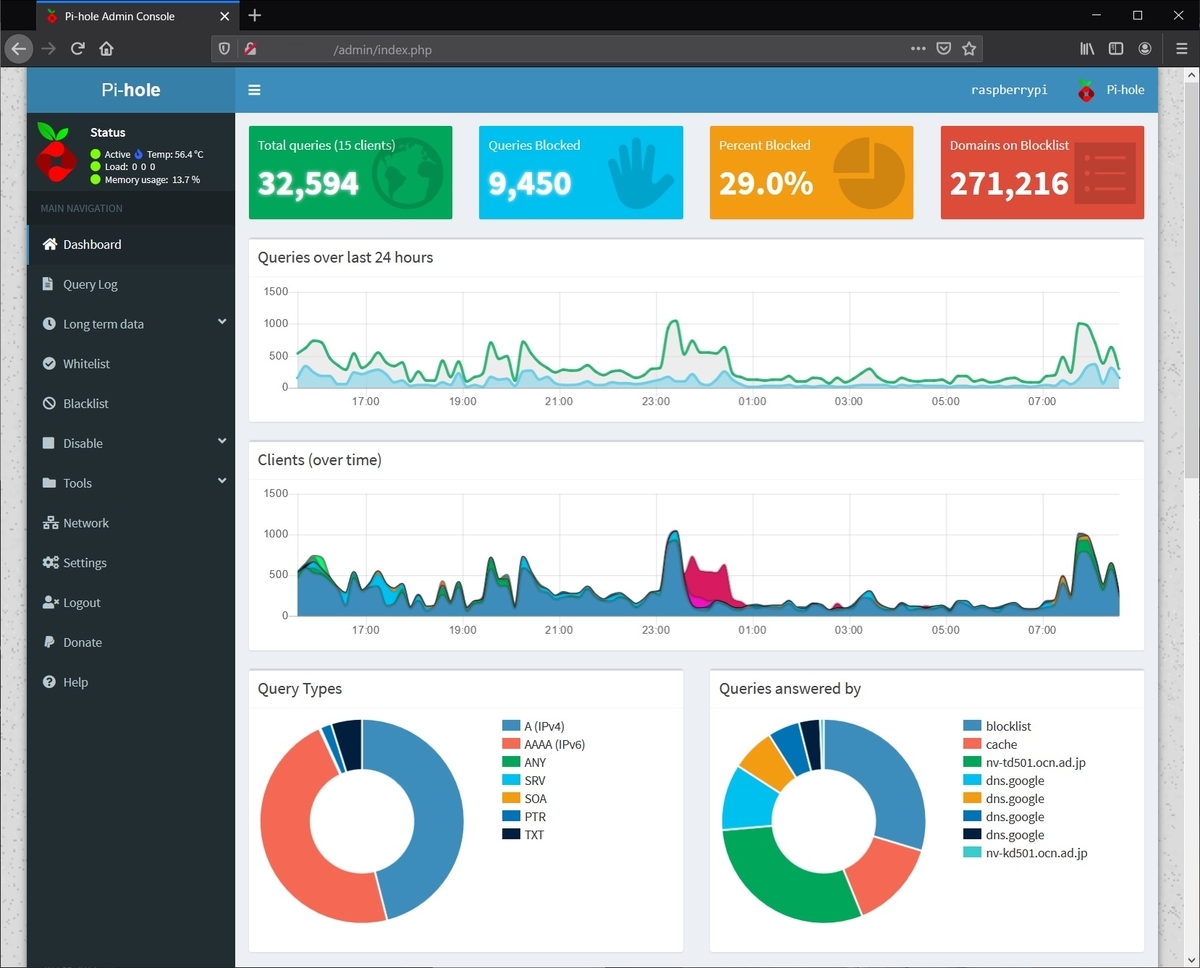Toggle cache legend color swatch
The height and width of the screenshot is (968, 1200).
coord(972,744)
